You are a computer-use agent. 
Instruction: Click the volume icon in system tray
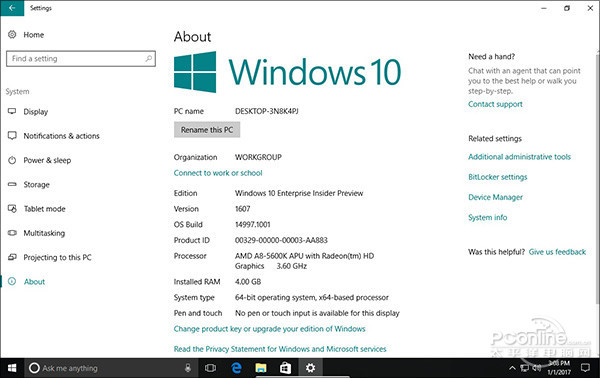536,368
